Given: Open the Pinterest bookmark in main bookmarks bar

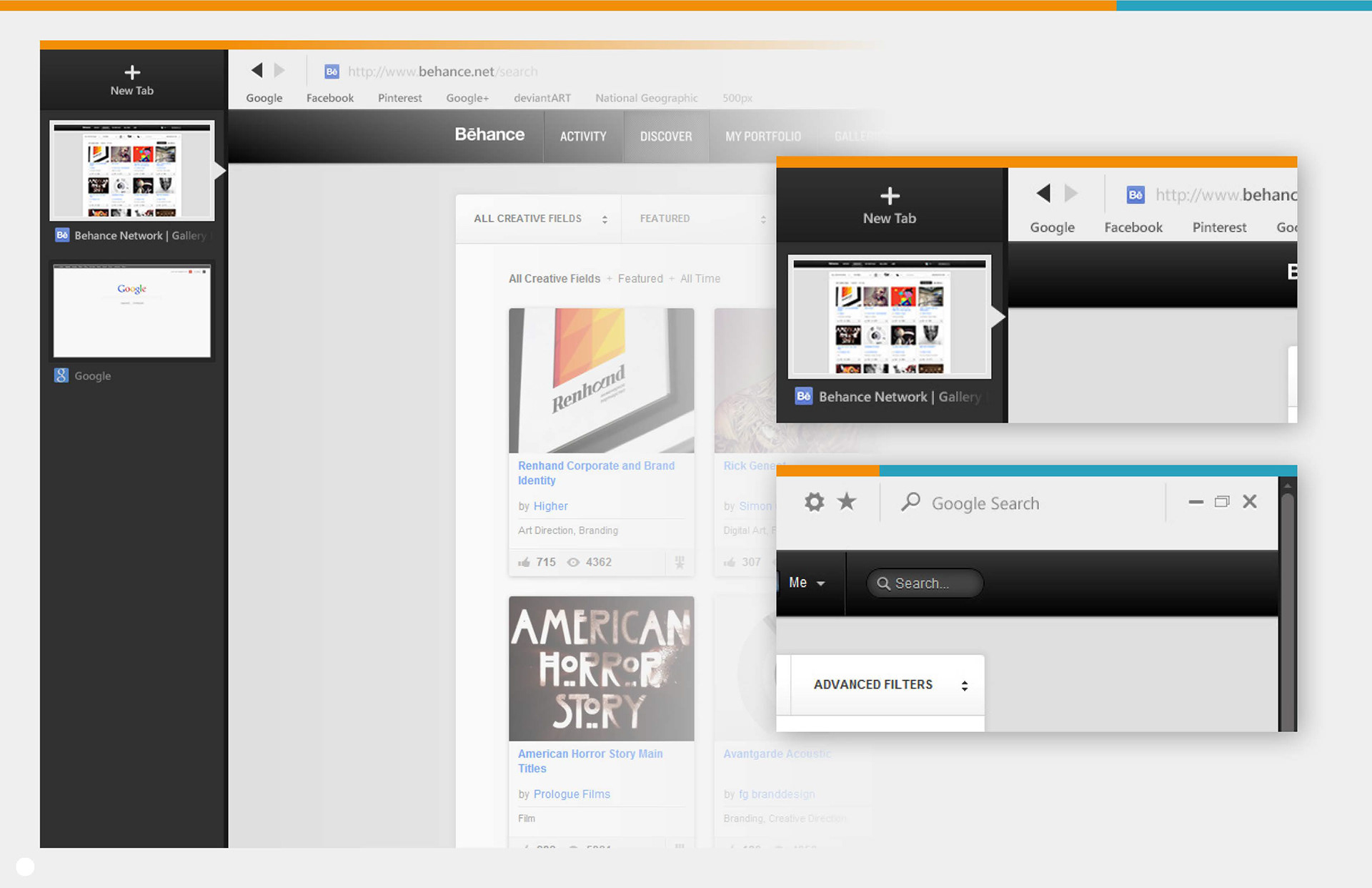Looking at the screenshot, I should click(x=399, y=98).
